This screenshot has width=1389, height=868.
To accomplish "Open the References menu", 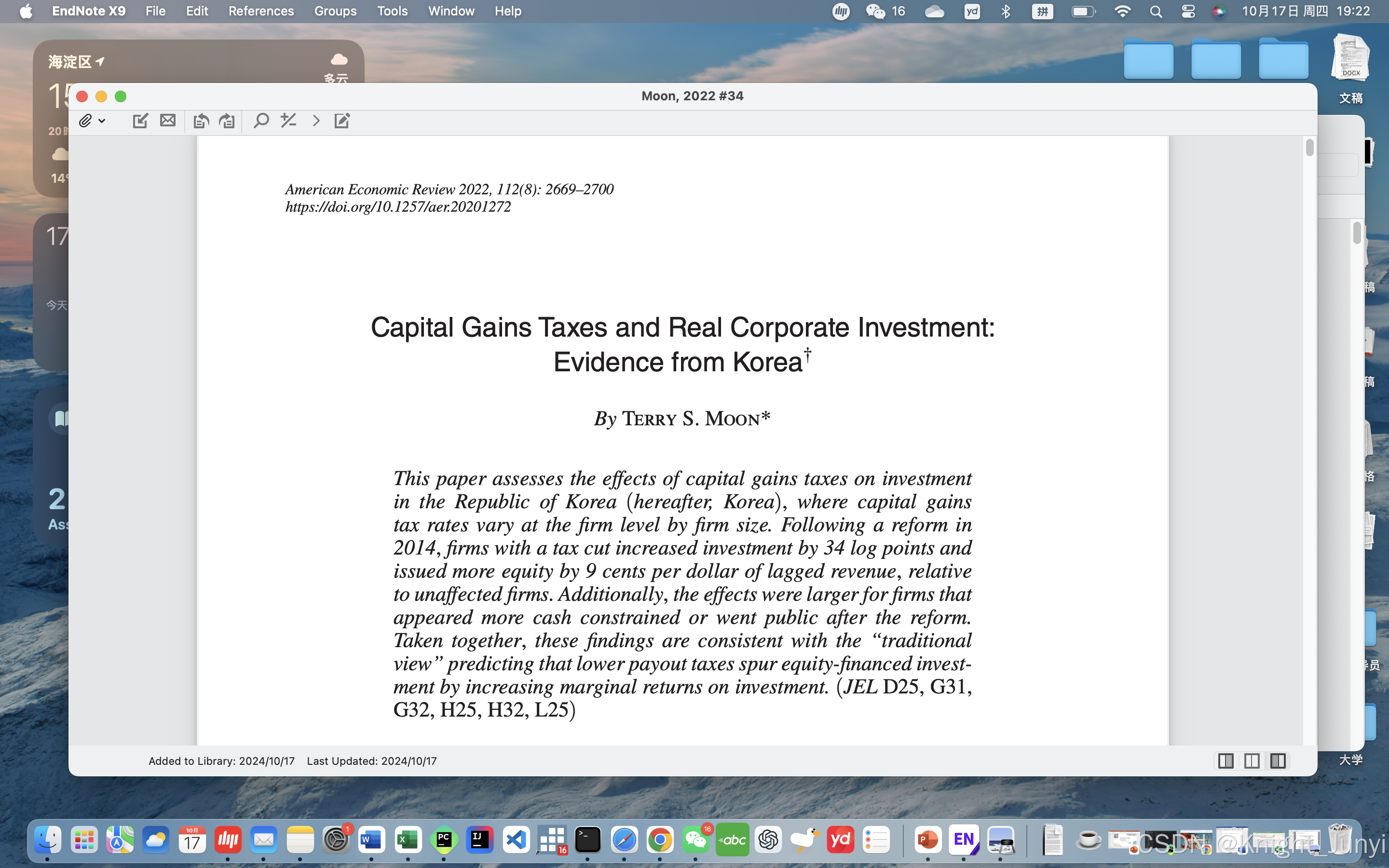I will tap(260, 11).
